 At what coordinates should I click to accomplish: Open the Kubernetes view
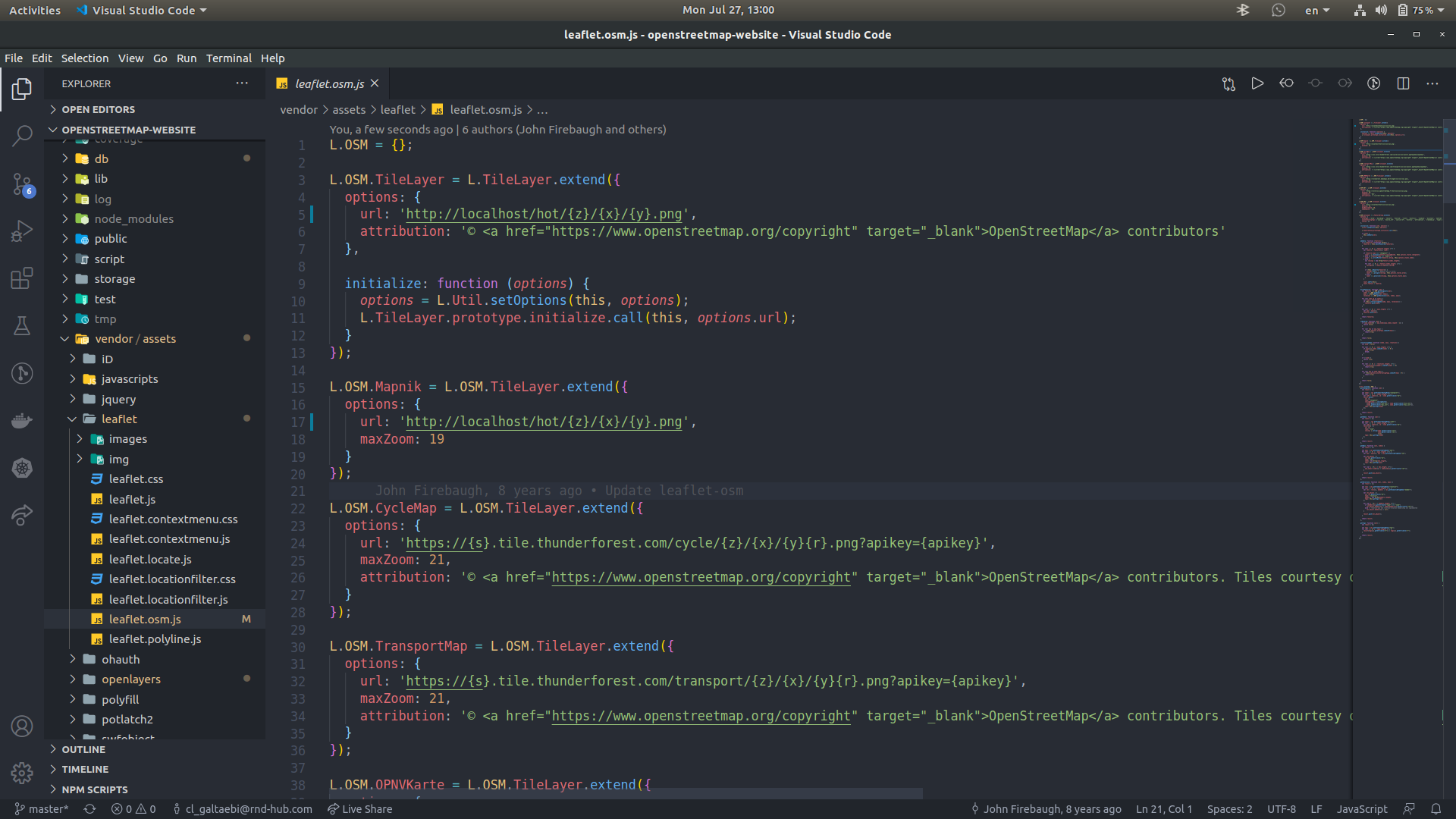[x=22, y=468]
